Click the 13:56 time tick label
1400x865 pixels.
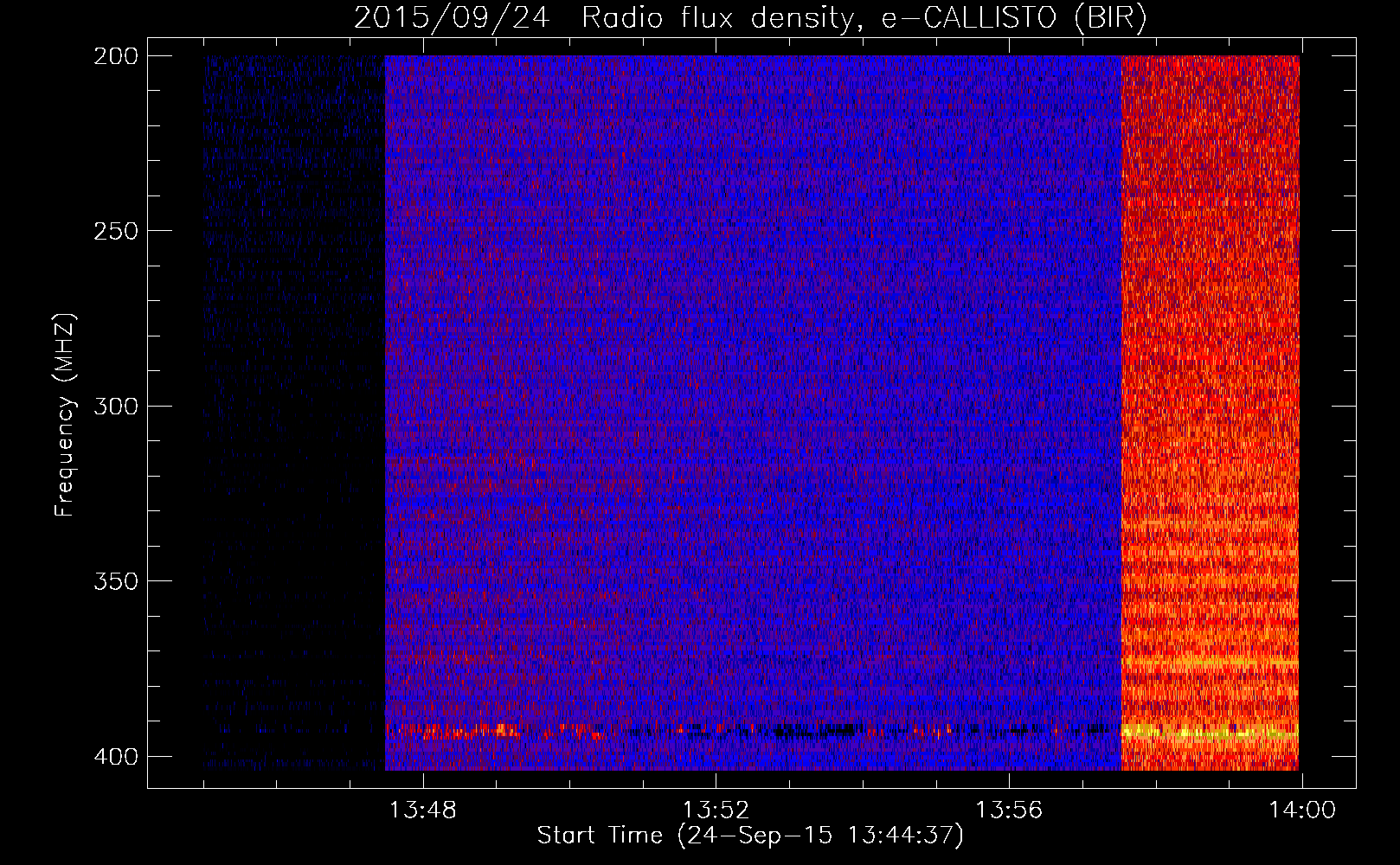1009,811
